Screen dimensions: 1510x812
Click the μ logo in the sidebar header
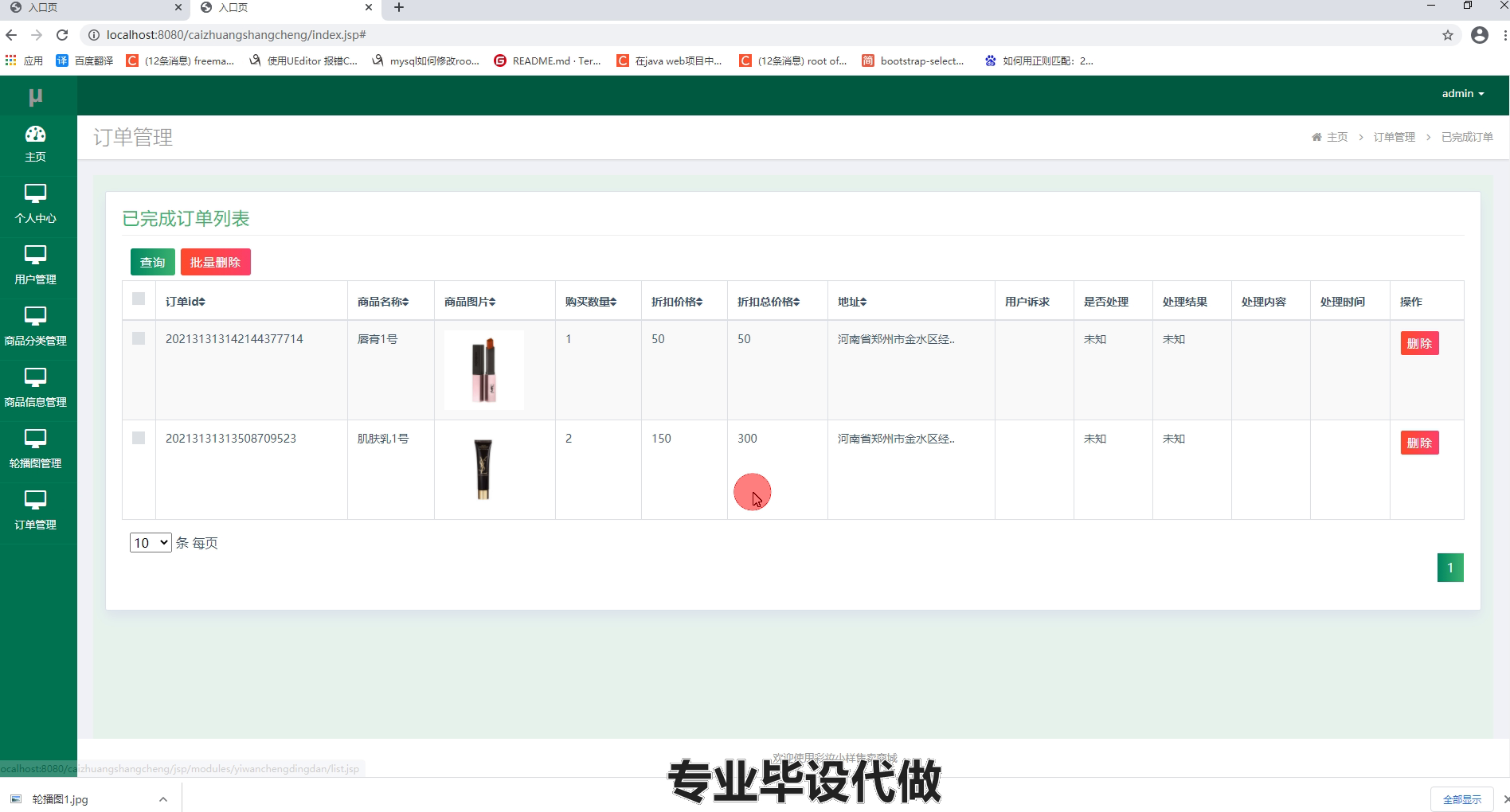pos(36,96)
